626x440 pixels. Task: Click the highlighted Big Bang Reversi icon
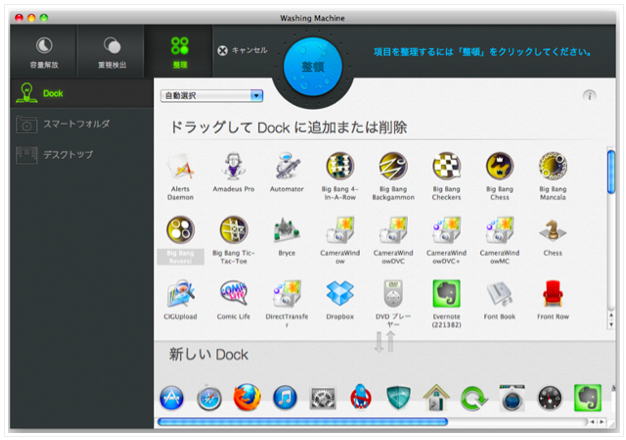[x=180, y=230]
